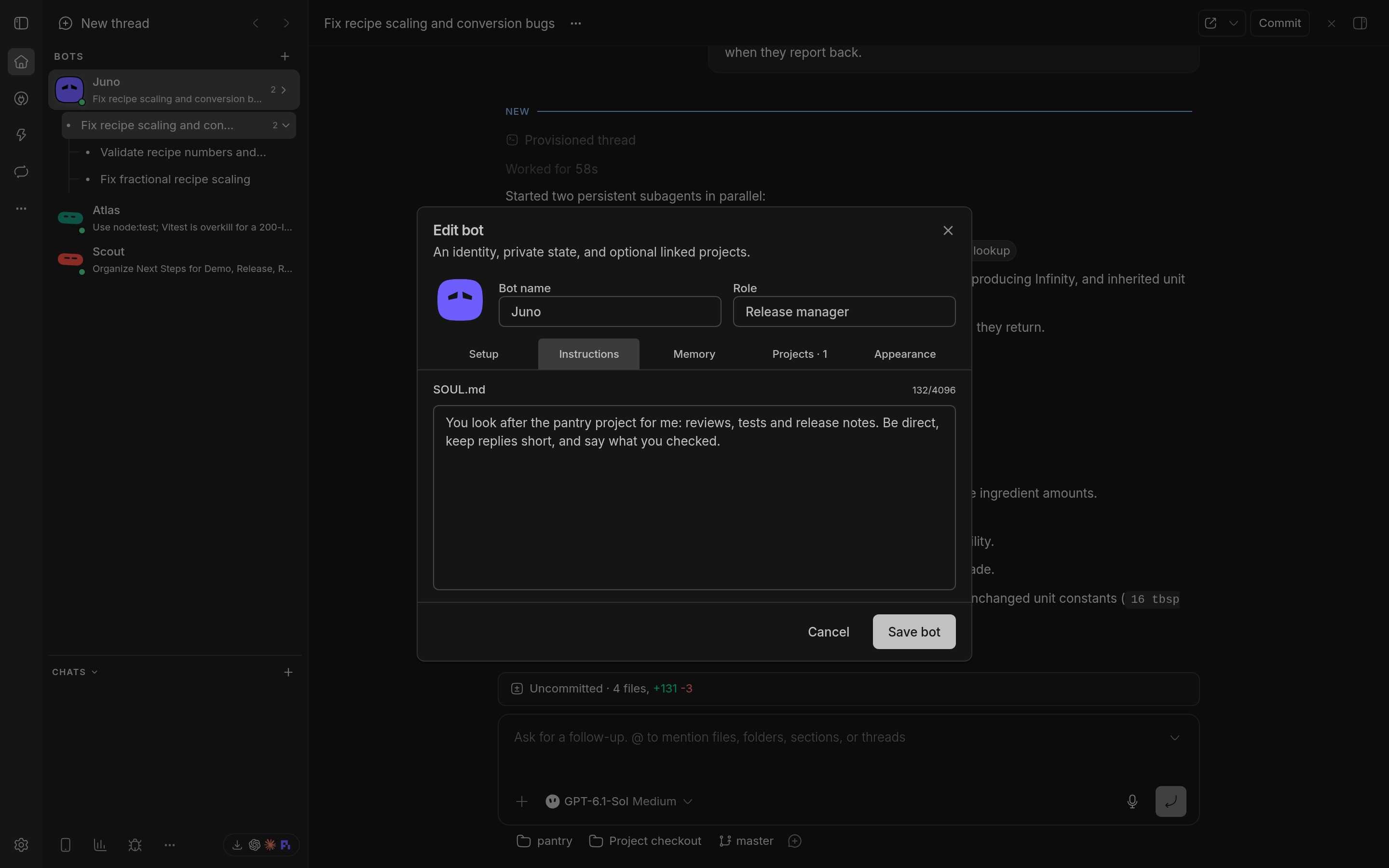Image resolution: width=1389 pixels, height=868 pixels.
Task: Open 'Fix fractional recipe scaling' subthread
Action: (x=175, y=179)
